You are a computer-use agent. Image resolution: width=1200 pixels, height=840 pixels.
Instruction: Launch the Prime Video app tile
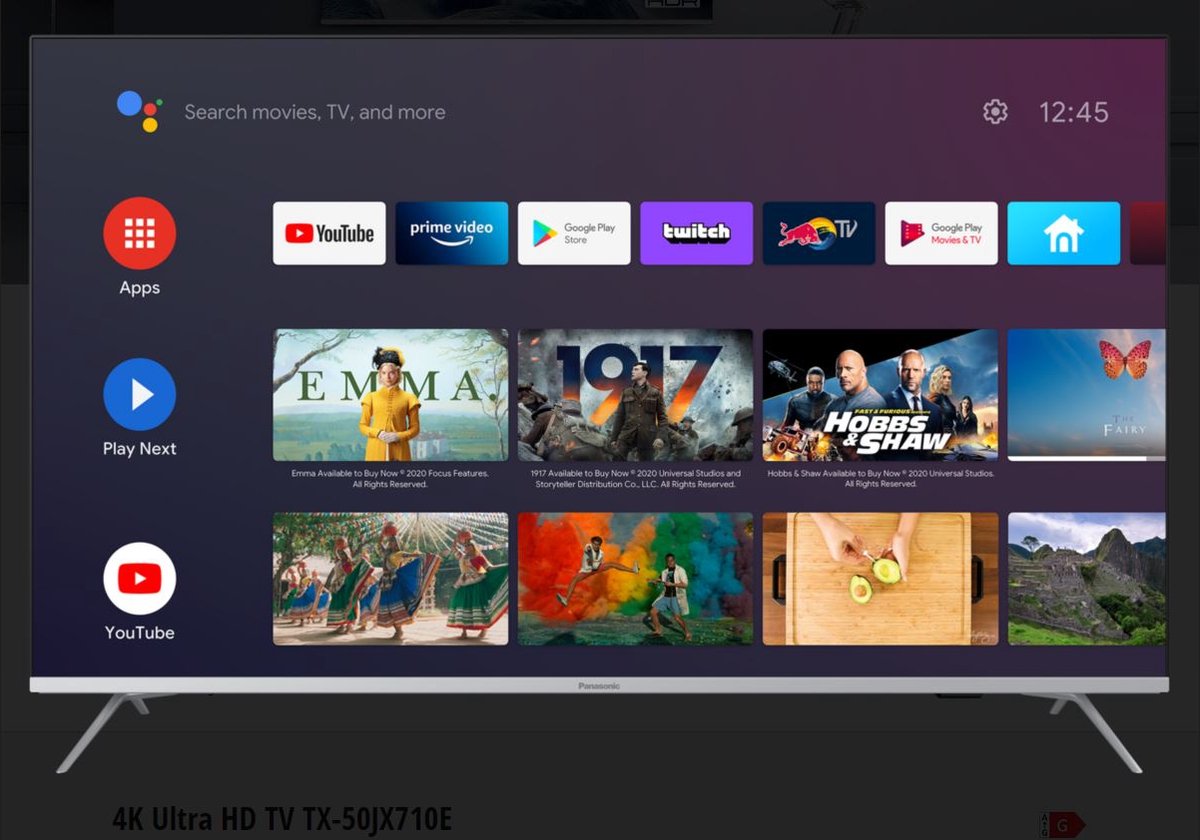point(451,233)
